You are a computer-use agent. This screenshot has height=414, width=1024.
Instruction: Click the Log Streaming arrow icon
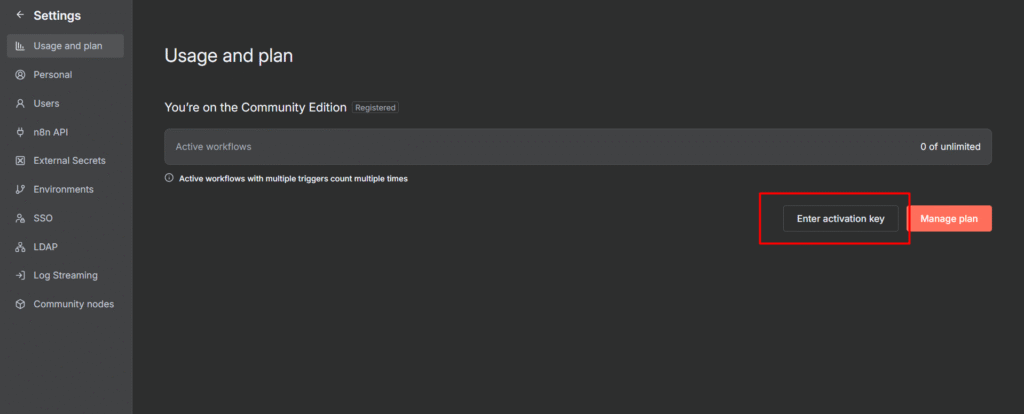click(x=20, y=275)
